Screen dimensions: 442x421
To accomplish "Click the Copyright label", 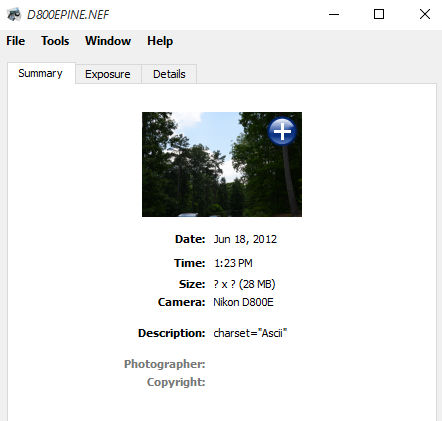I will tap(176, 382).
